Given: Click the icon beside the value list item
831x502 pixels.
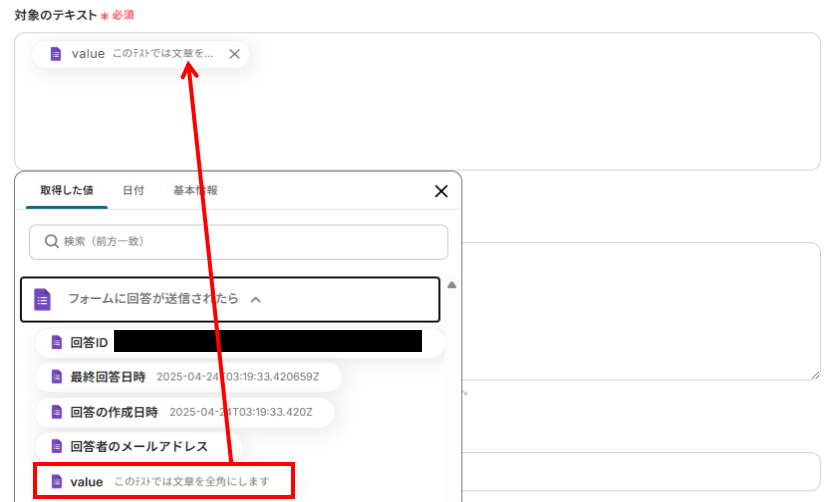Looking at the screenshot, I should (x=57, y=481).
